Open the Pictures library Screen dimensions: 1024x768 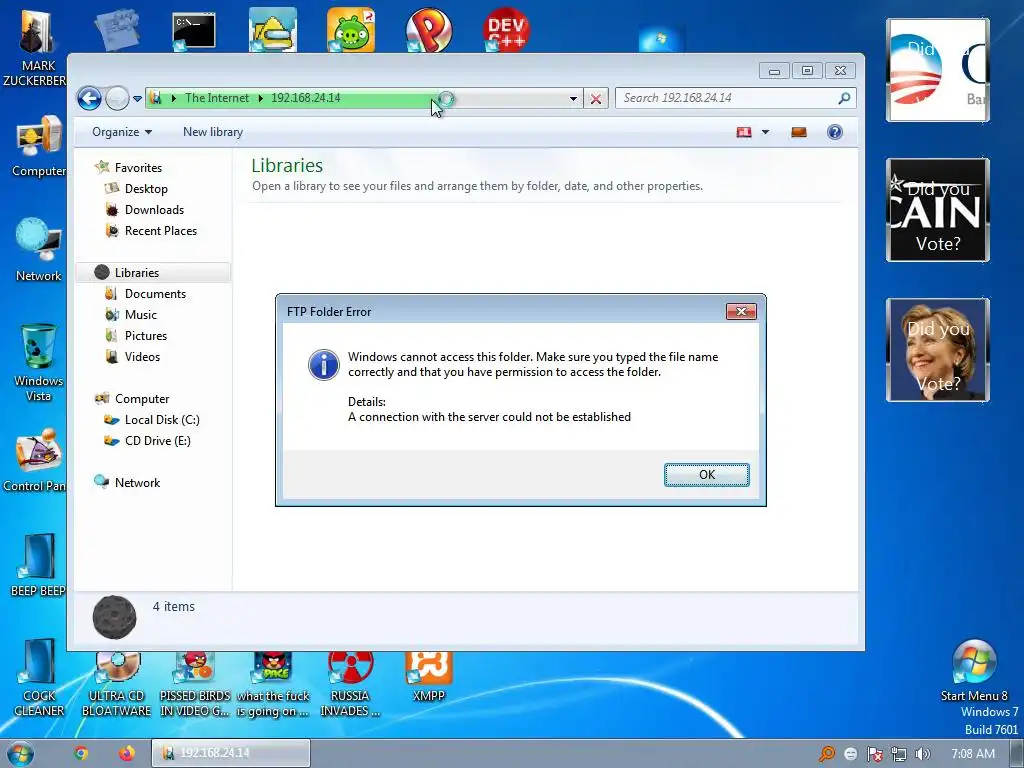point(146,336)
